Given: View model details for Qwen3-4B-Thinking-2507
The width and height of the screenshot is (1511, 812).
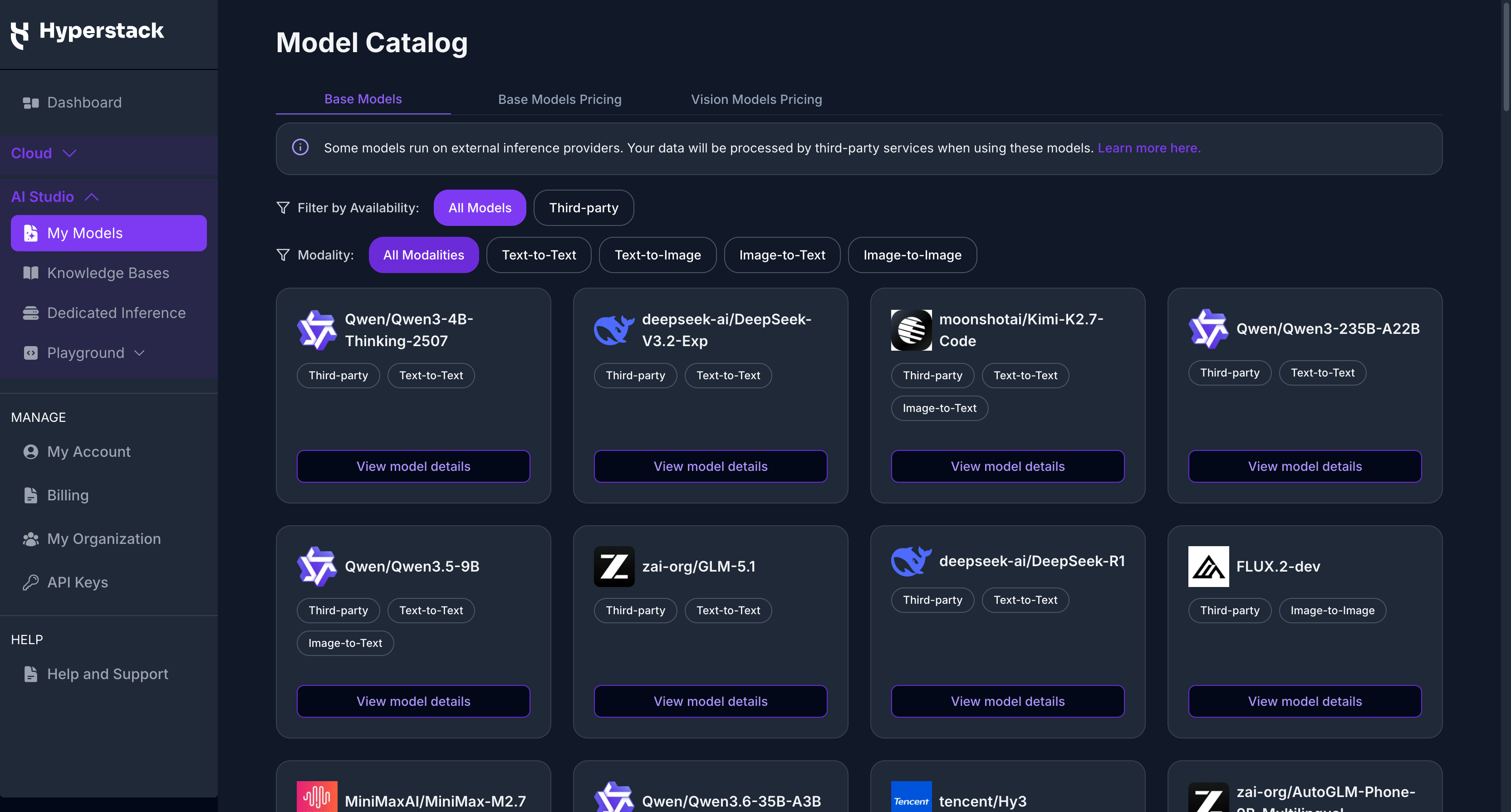Looking at the screenshot, I should click(413, 466).
